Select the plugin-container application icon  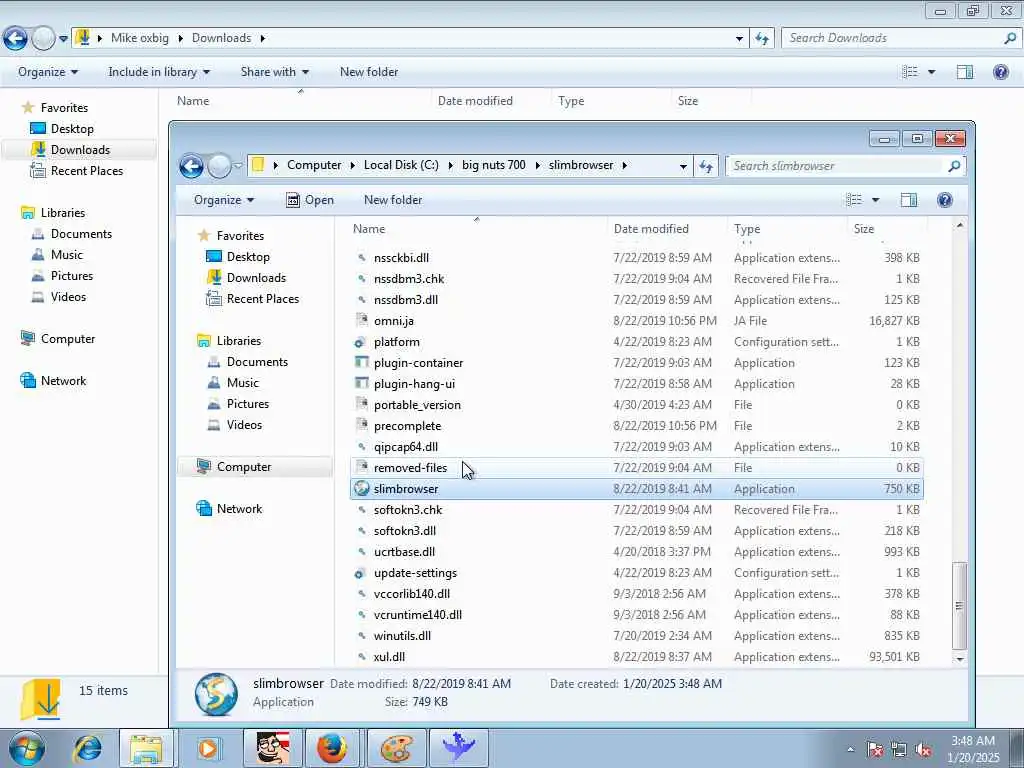click(361, 362)
